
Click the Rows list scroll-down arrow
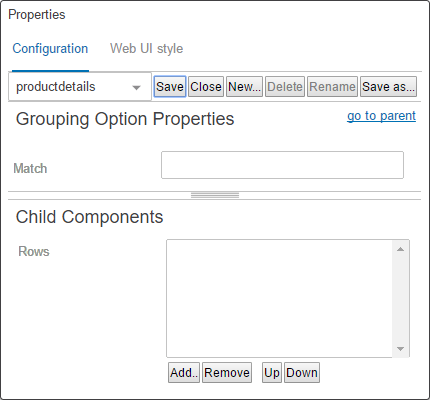coord(401,349)
